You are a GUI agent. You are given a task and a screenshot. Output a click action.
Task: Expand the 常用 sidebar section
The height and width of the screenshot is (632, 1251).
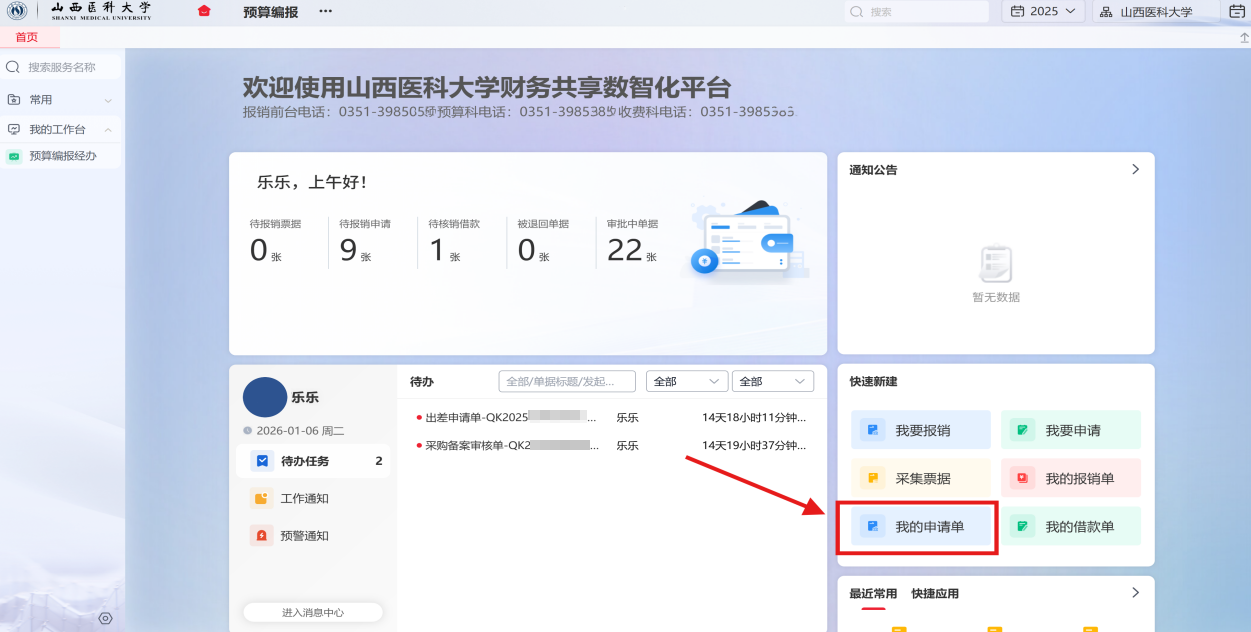[x=60, y=100]
